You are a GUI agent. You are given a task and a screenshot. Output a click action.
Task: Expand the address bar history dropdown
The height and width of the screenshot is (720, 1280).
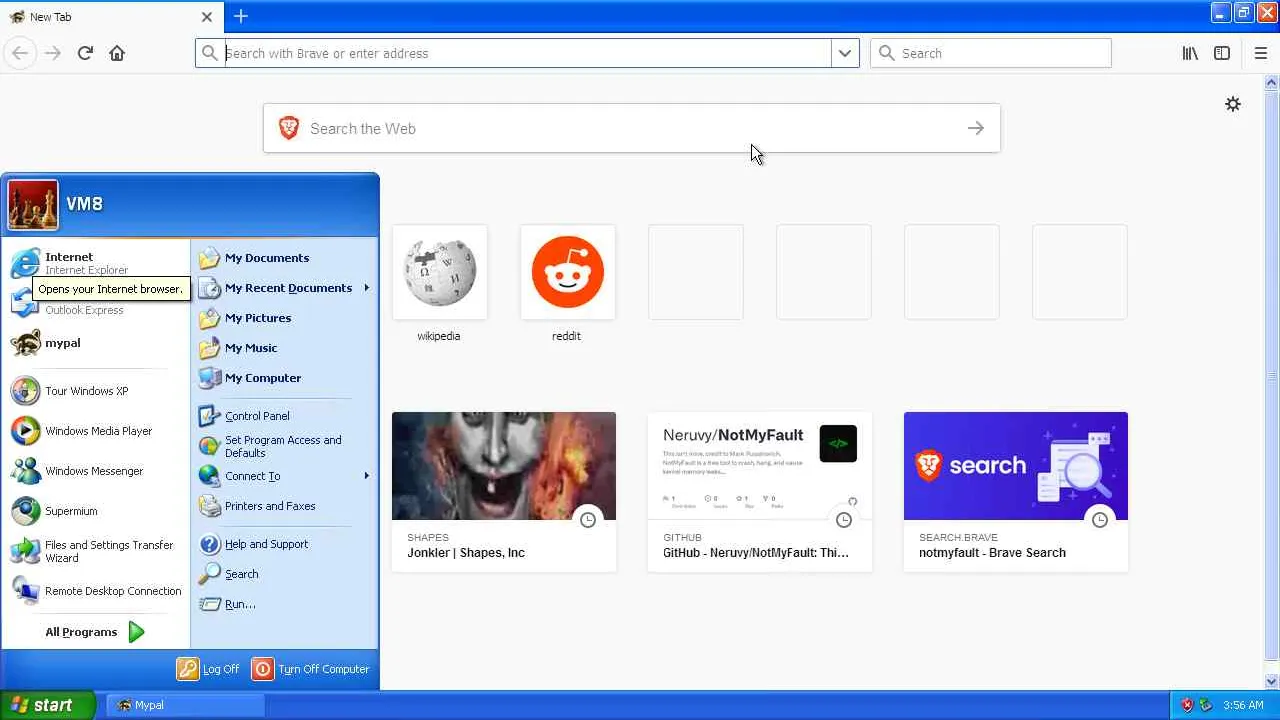tap(845, 53)
